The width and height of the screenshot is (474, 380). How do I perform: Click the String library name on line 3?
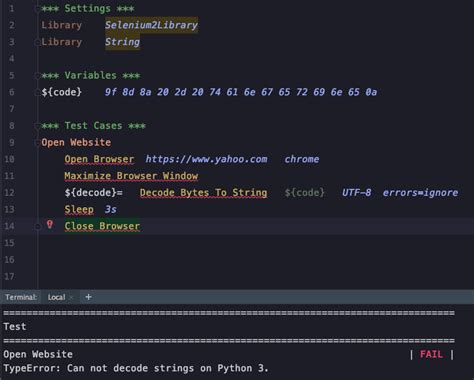point(122,42)
